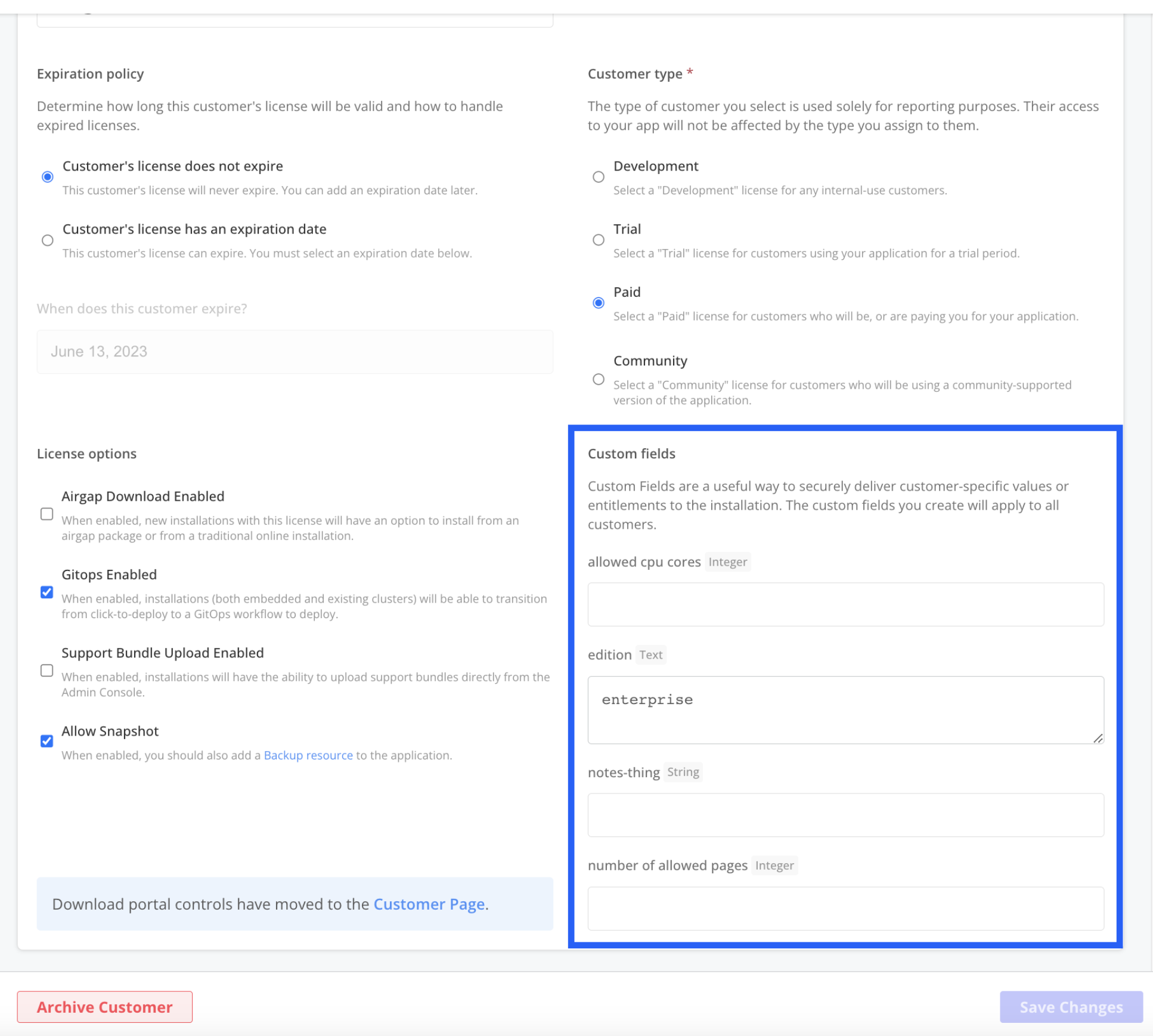Image resolution: width=1153 pixels, height=1036 pixels.
Task: Click the number of allowed pages field
Action: click(845, 908)
